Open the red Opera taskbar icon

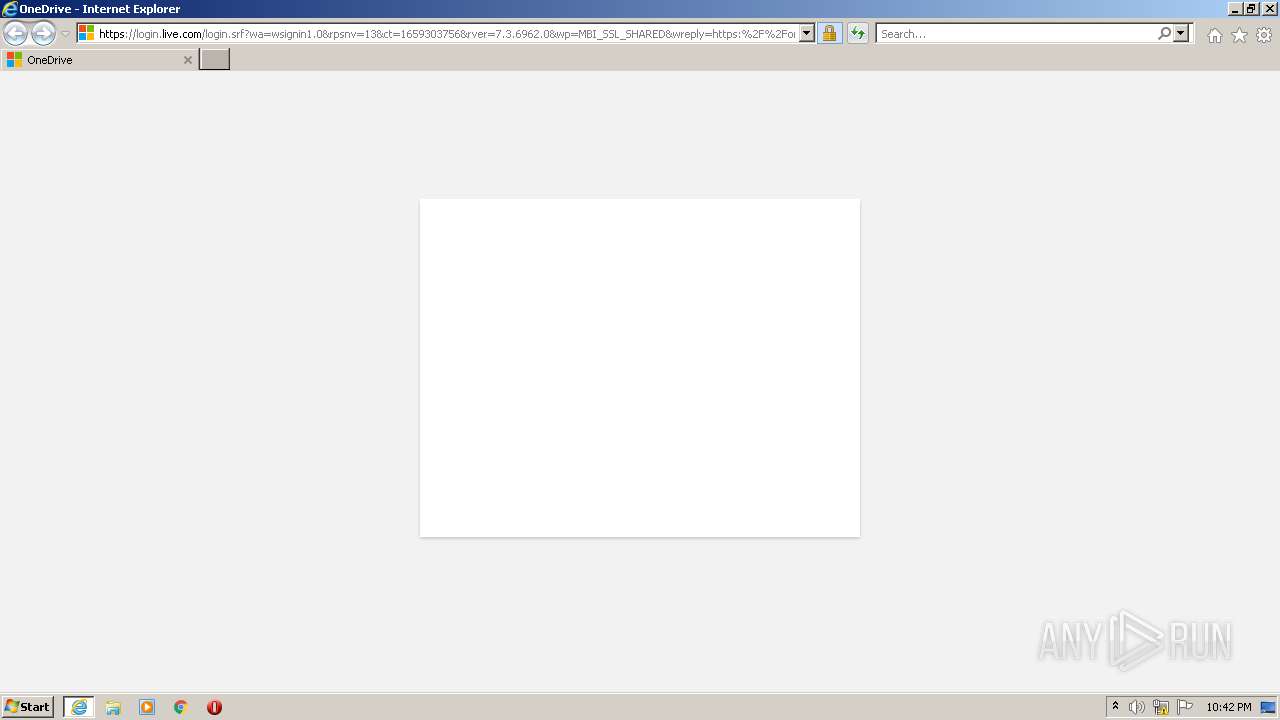click(214, 707)
